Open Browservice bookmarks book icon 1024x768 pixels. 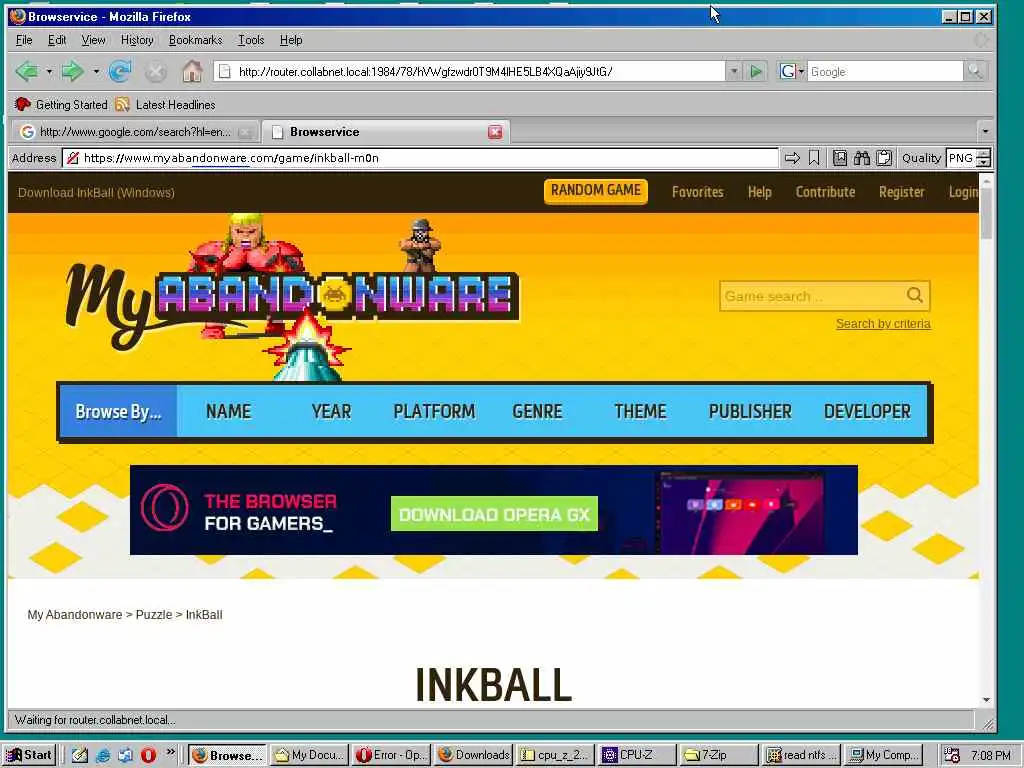pos(840,158)
